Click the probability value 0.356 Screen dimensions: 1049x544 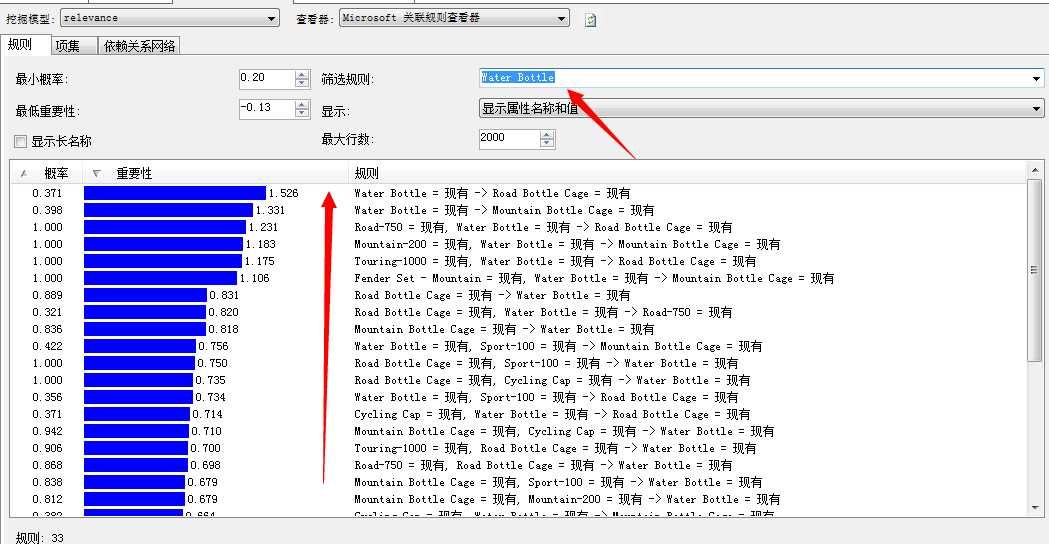pos(47,397)
